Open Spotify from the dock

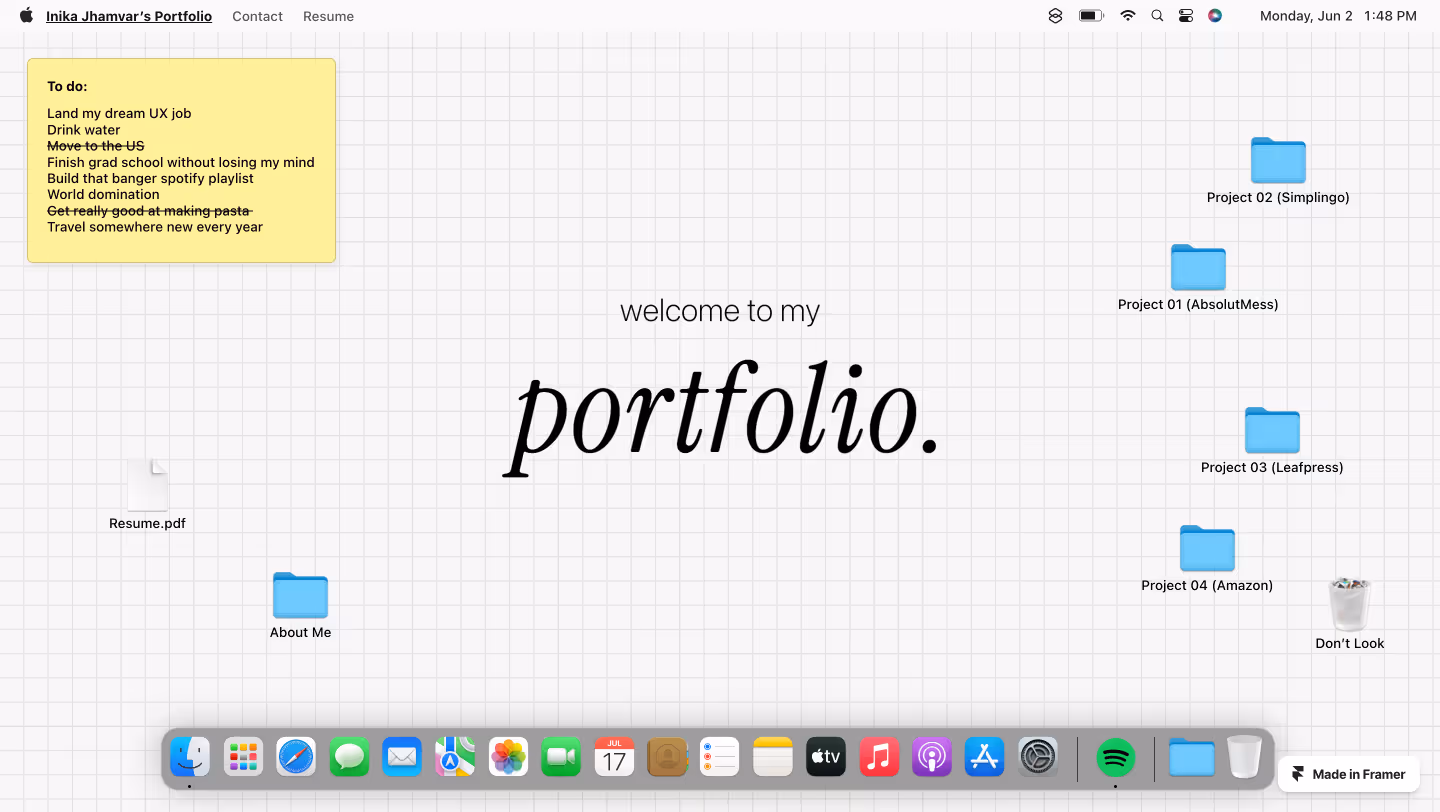tap(1115, 757)
